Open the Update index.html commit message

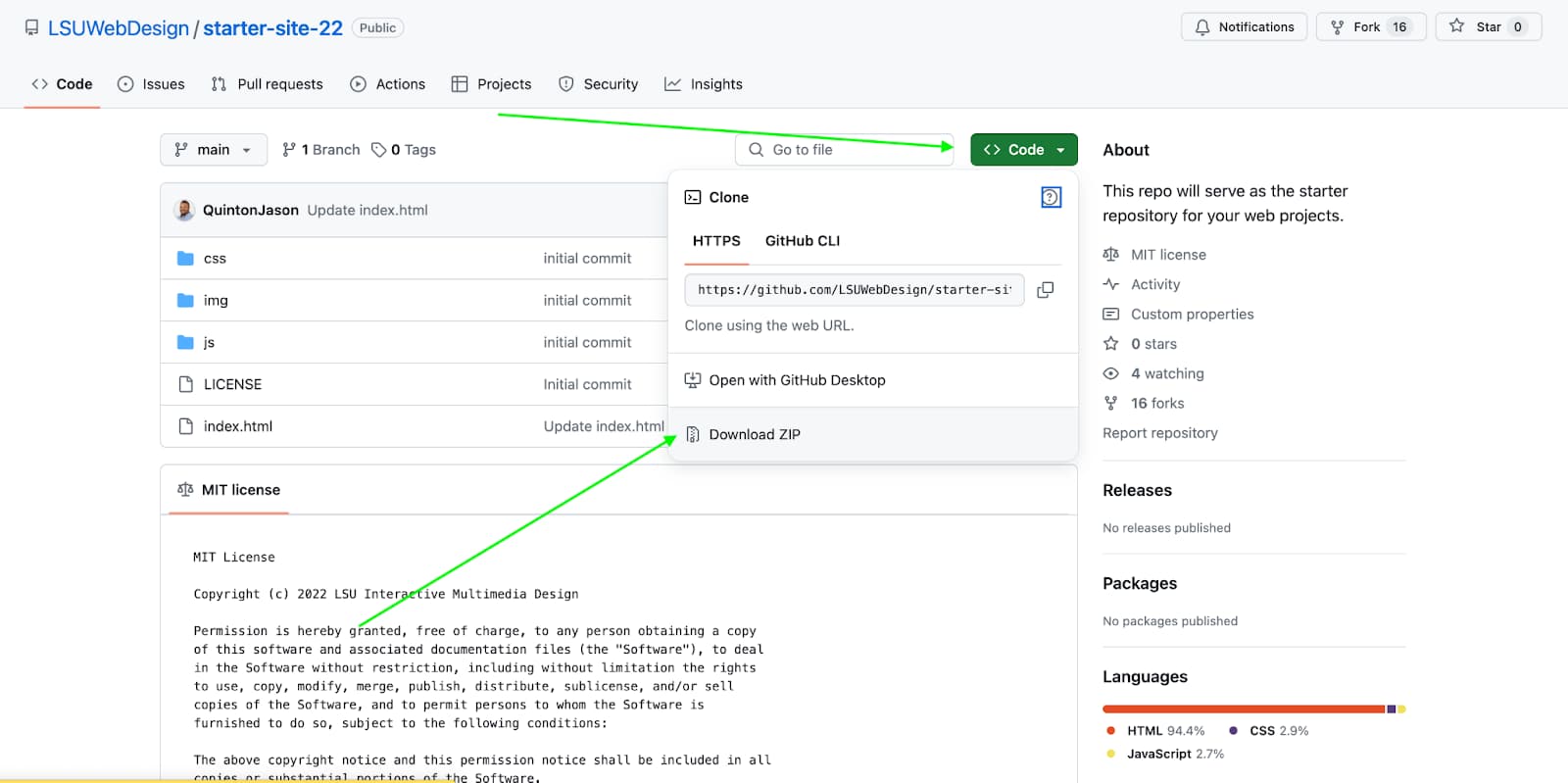(x=367, y=210)
